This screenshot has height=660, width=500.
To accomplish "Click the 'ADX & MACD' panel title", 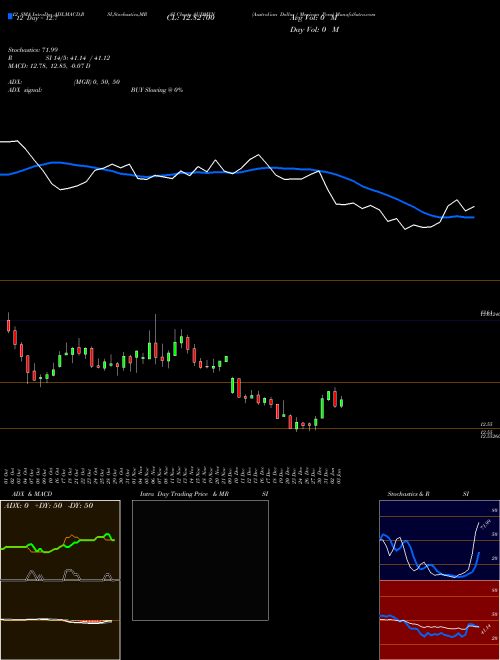I will [32, 494].
